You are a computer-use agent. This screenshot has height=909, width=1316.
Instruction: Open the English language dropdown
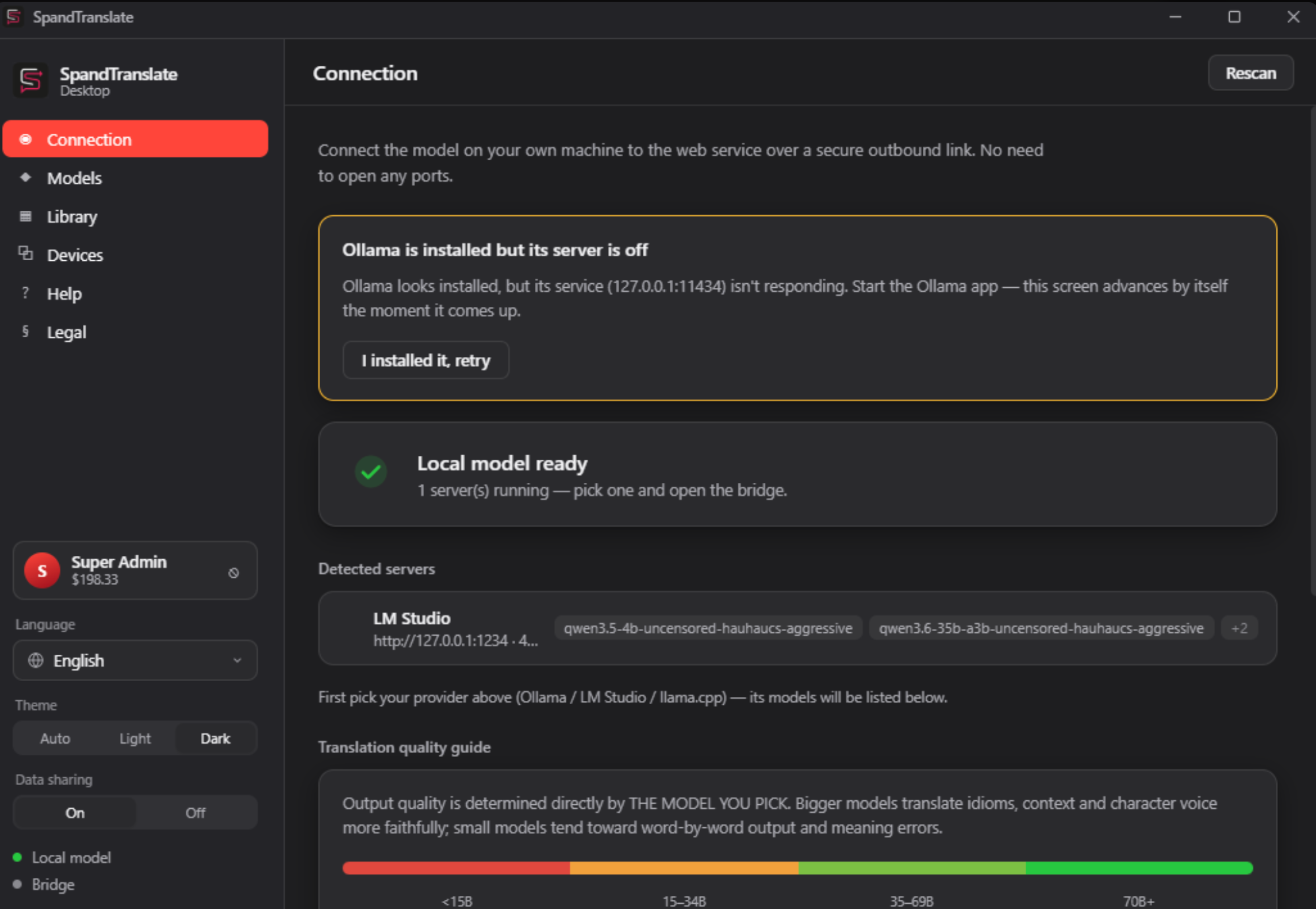pos(135,661)
